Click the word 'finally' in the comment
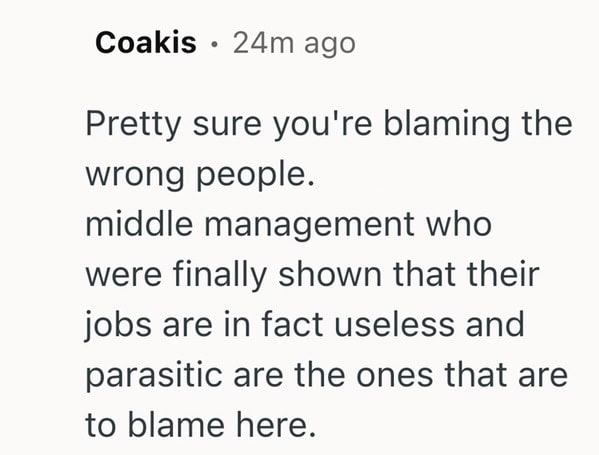The width and height of the screenshot is (599, 455). coord(220,275)
